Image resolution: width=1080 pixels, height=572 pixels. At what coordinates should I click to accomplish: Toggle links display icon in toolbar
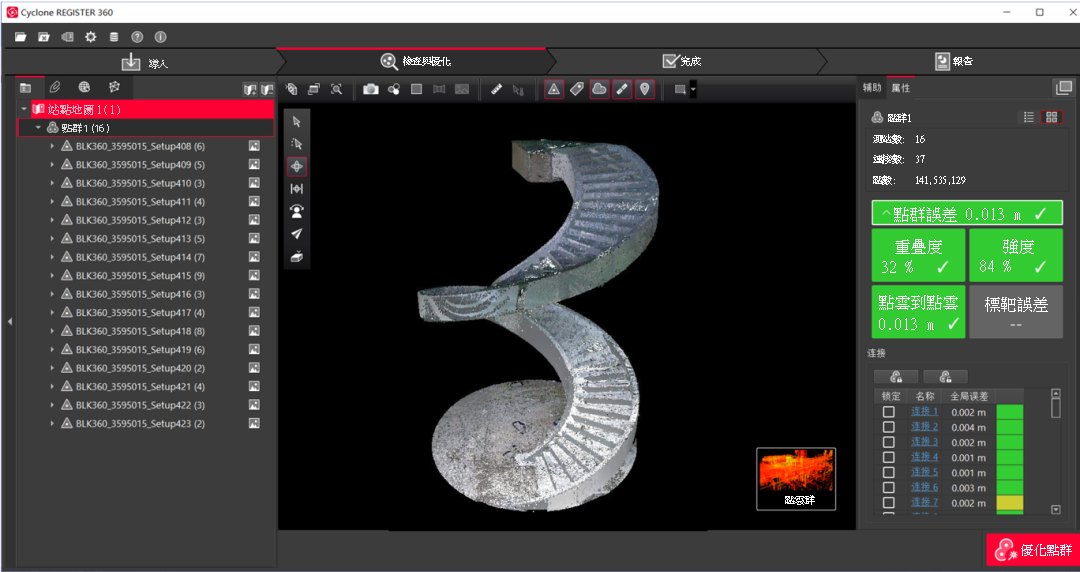tap(622, 89)
